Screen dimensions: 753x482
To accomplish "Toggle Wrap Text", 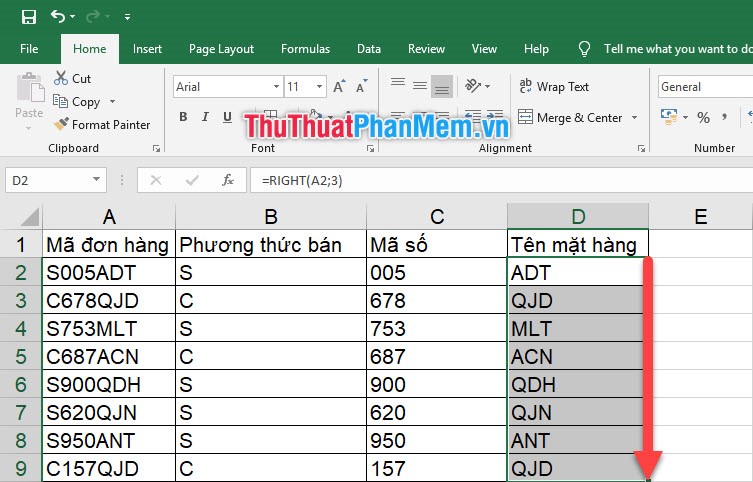I will click(x=554, y=86).
